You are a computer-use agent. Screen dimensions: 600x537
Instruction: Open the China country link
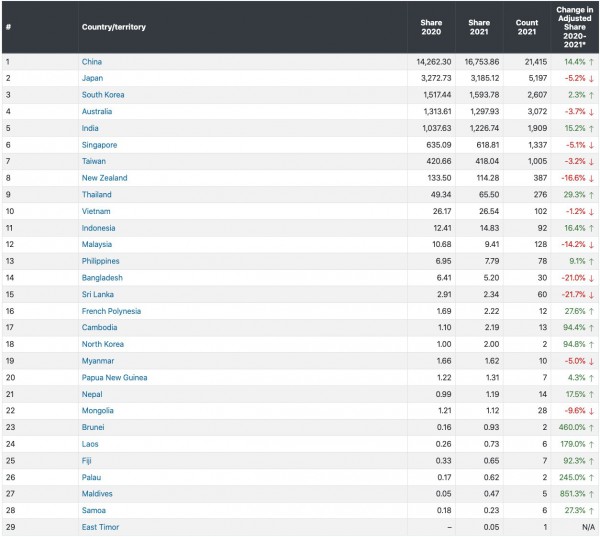pos(92,62)
